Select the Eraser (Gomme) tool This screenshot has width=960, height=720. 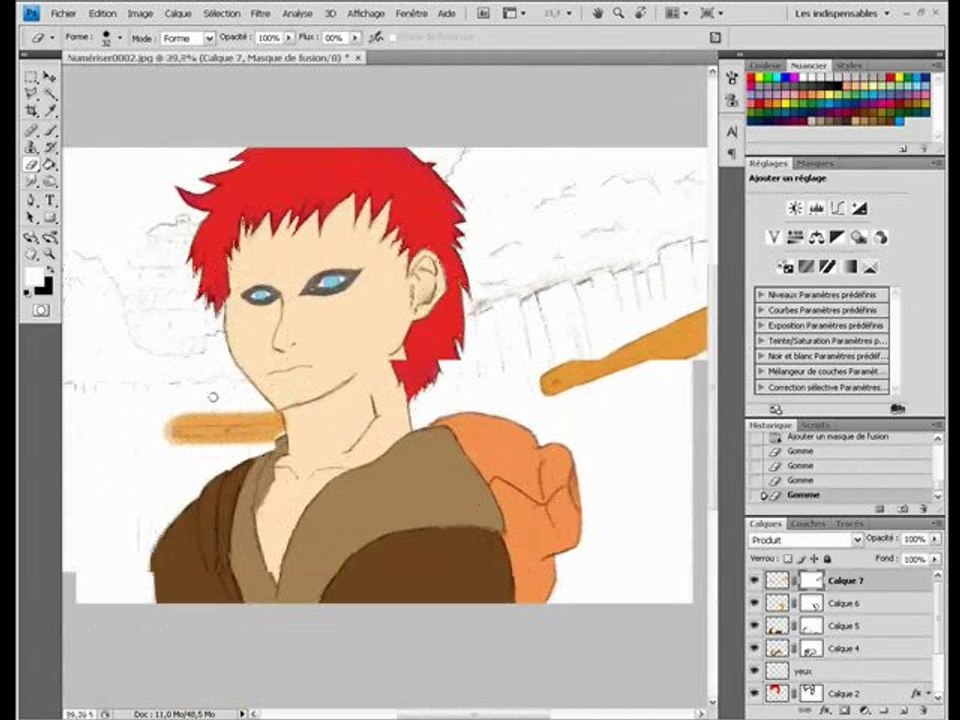coord(31,164)
